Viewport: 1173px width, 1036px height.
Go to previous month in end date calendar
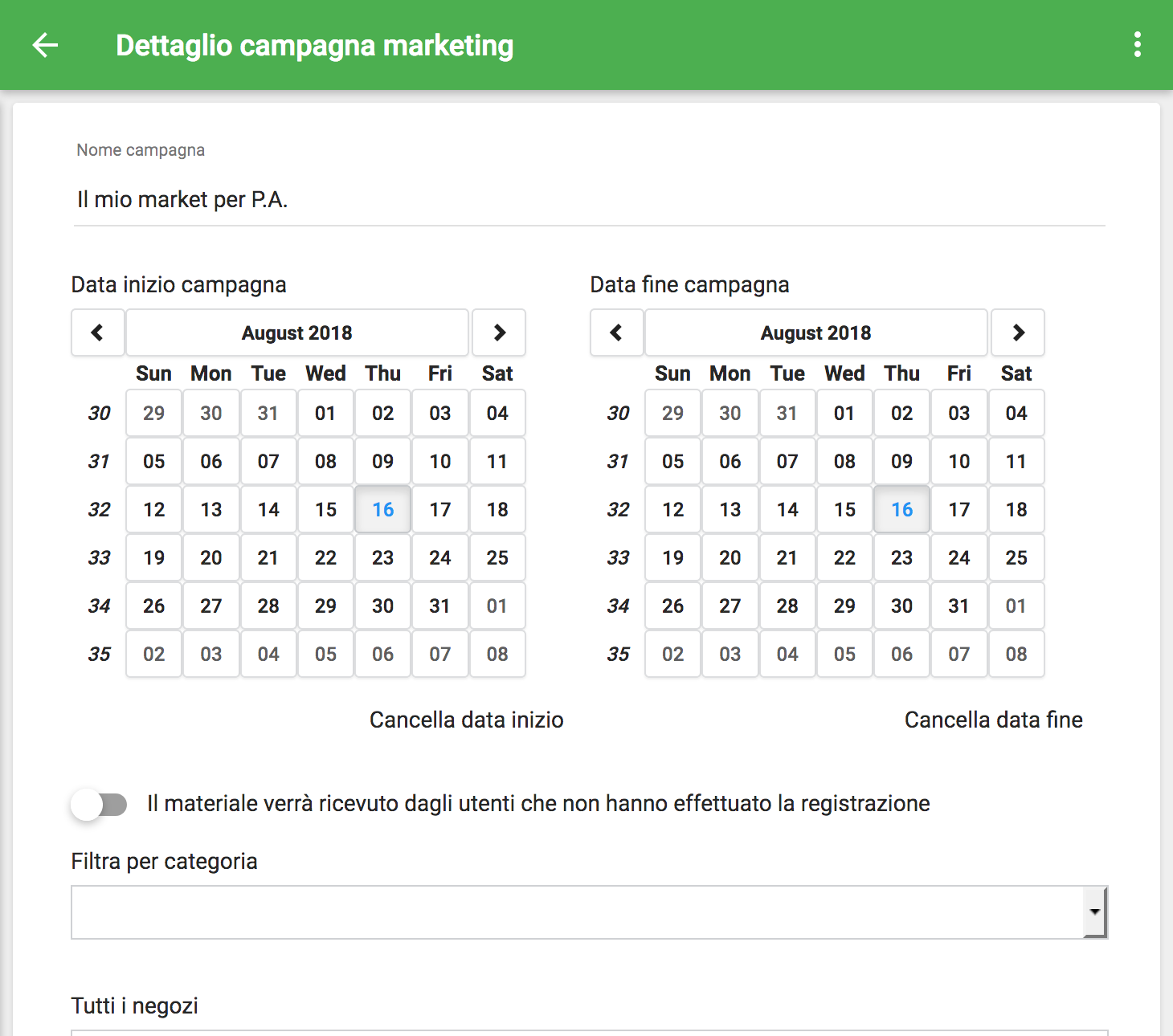click(616, 332)
